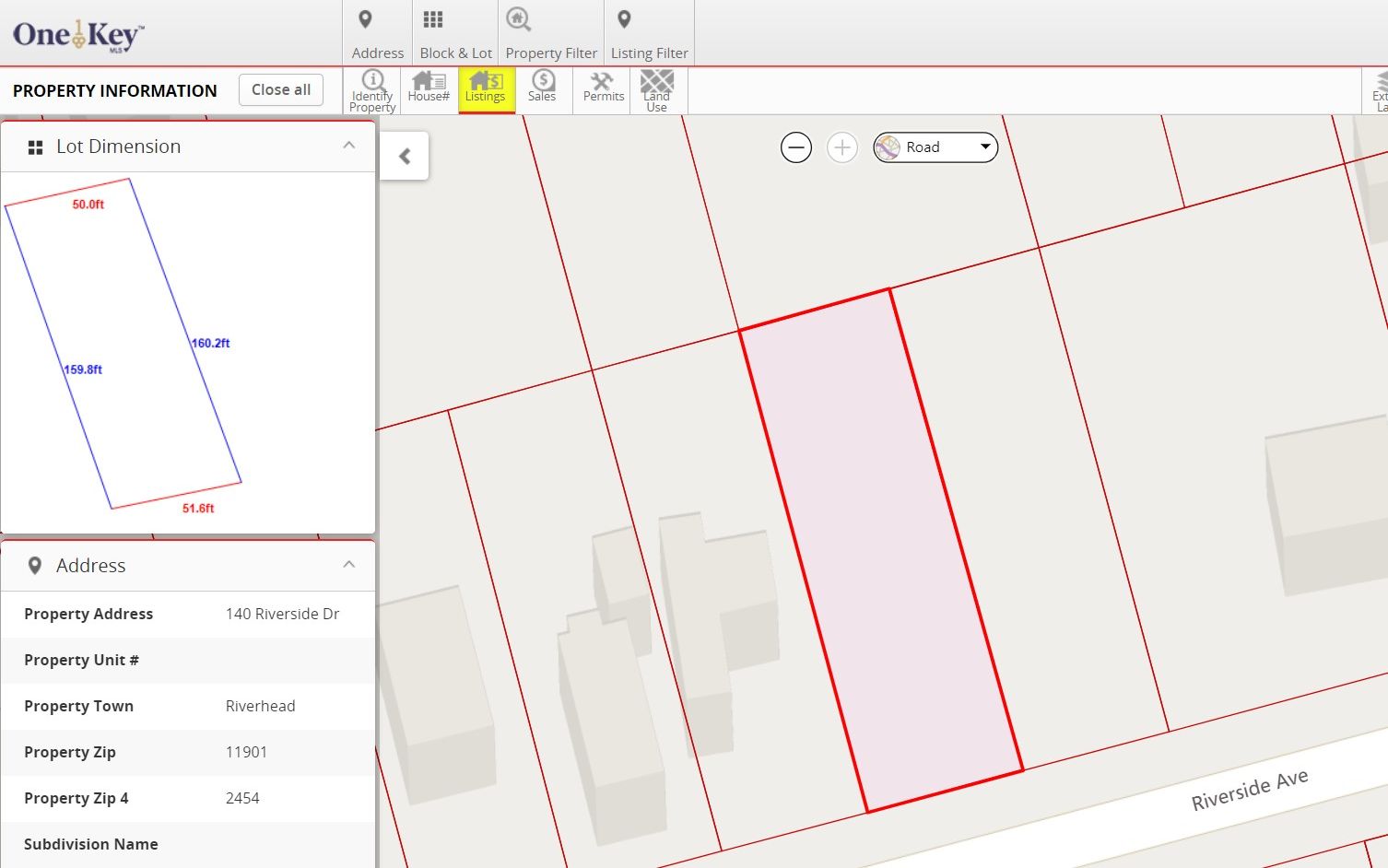Click the OneKey MLS logo

[78, 35]
